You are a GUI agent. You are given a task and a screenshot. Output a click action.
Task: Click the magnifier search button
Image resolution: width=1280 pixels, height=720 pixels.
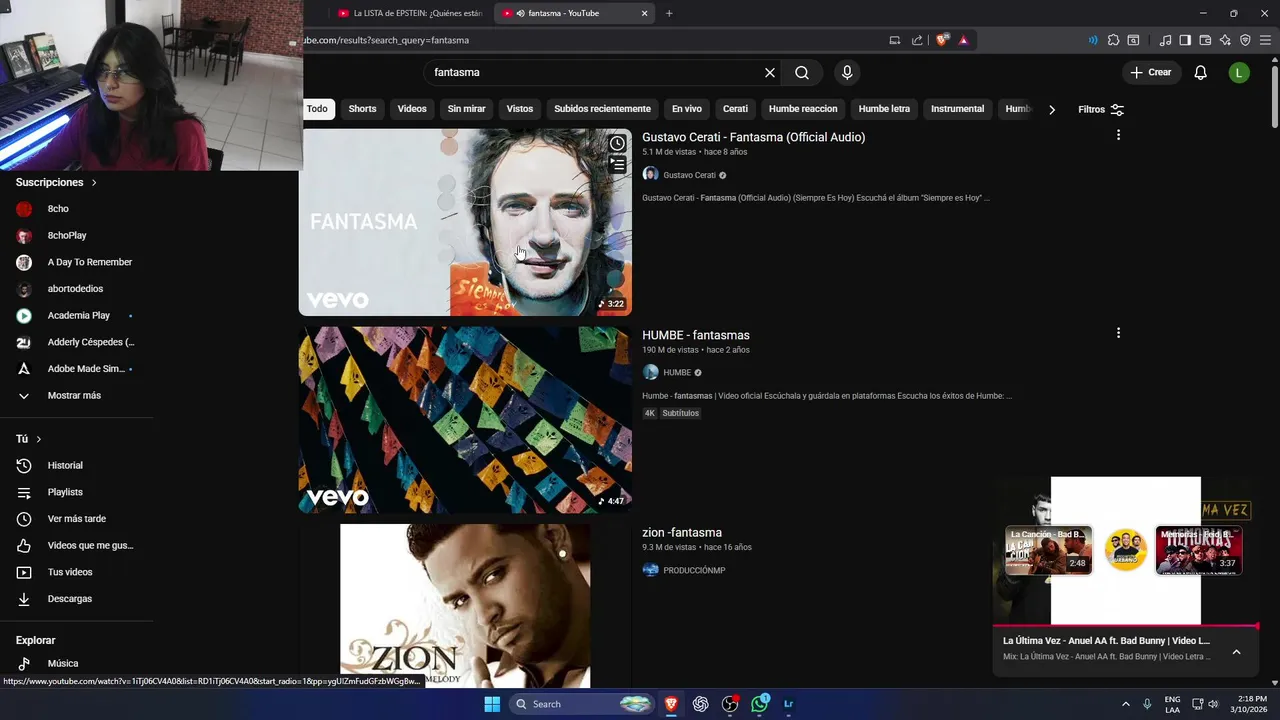(802, 73)
